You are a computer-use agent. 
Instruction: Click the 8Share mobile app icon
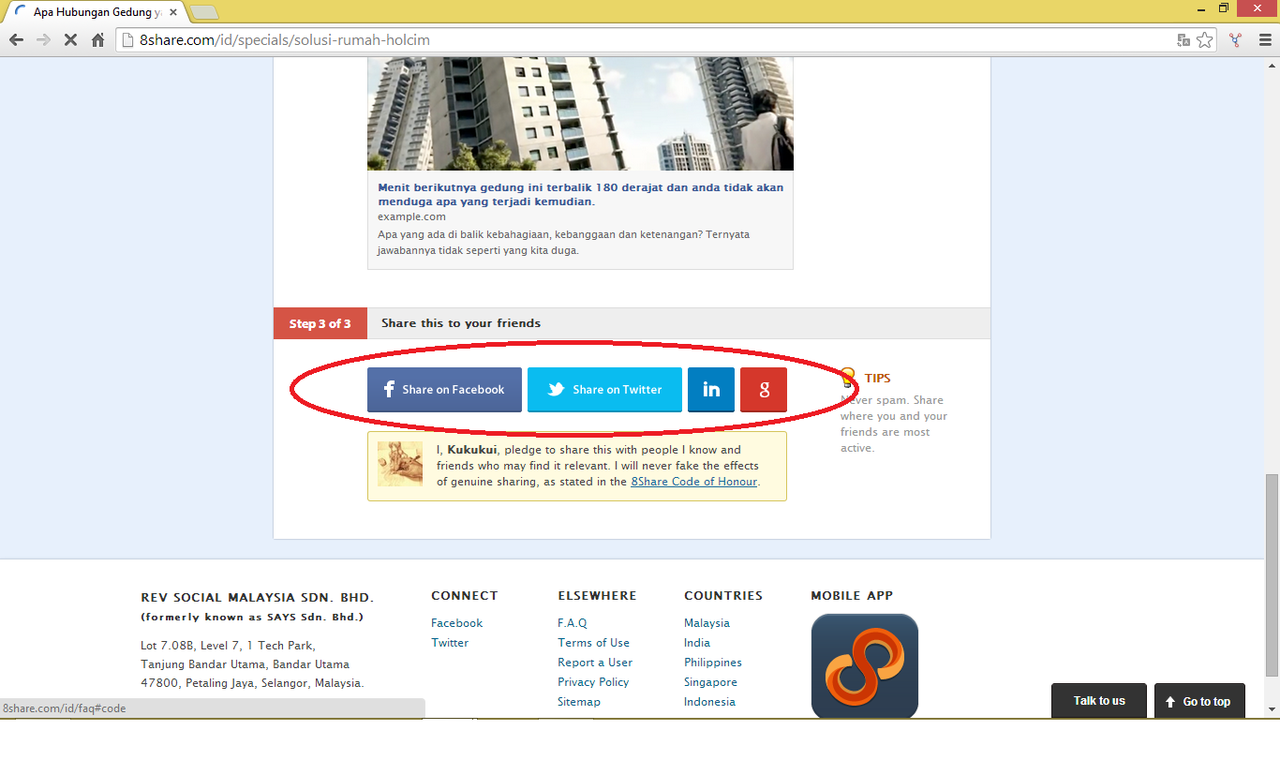point(864,666)
